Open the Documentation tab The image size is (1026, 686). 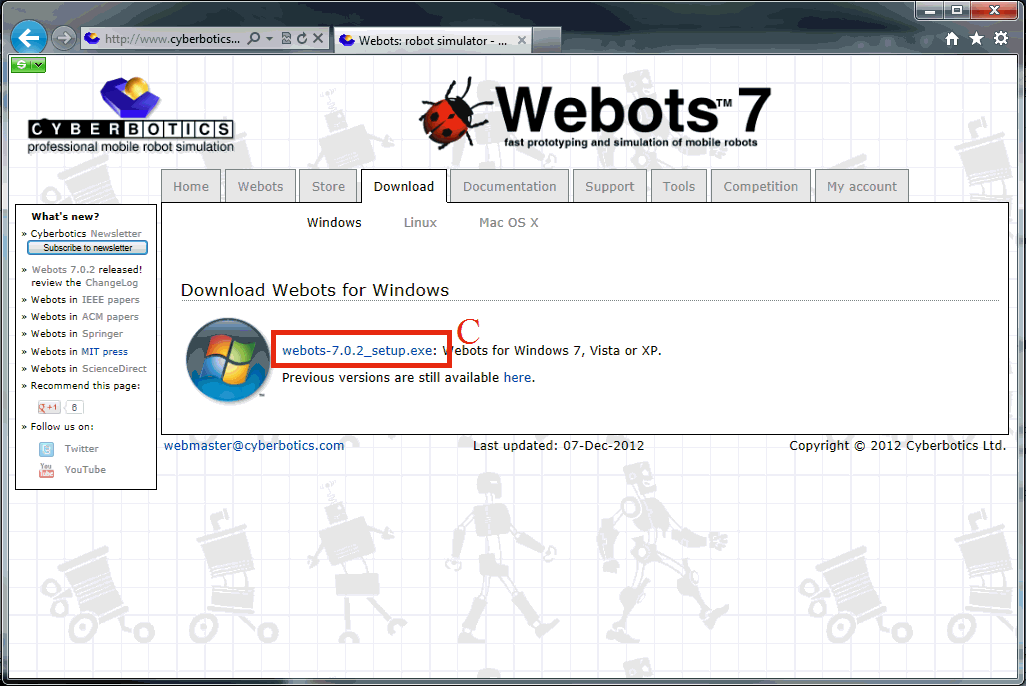509,186
